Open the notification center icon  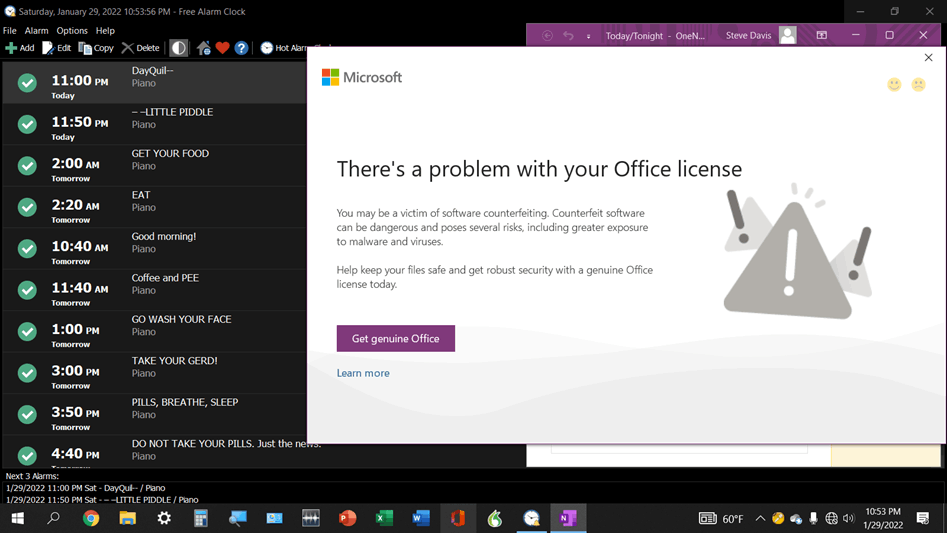pos(923,518)
